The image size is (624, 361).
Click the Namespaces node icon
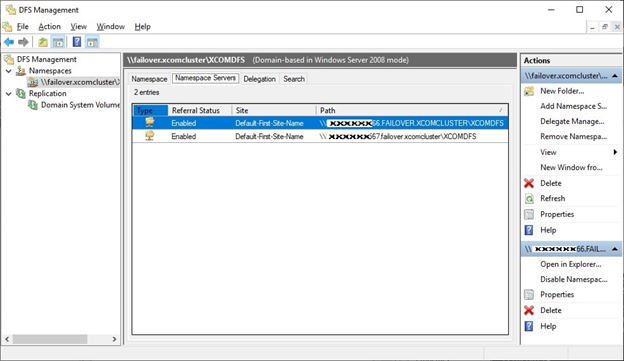click(x=21, y=71)
